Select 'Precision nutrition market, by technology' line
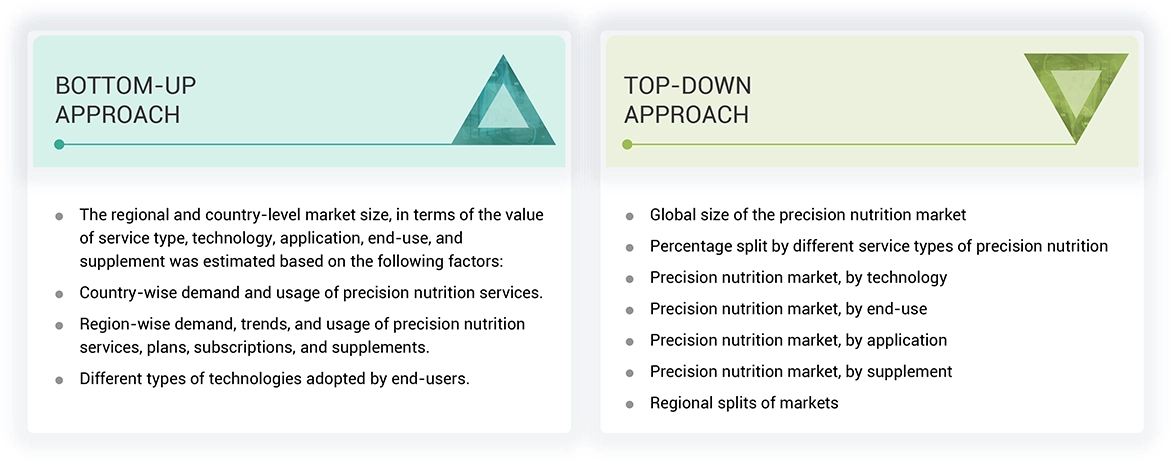The width and height of the screenshot is (1170, 462). (x=798, y=277)
